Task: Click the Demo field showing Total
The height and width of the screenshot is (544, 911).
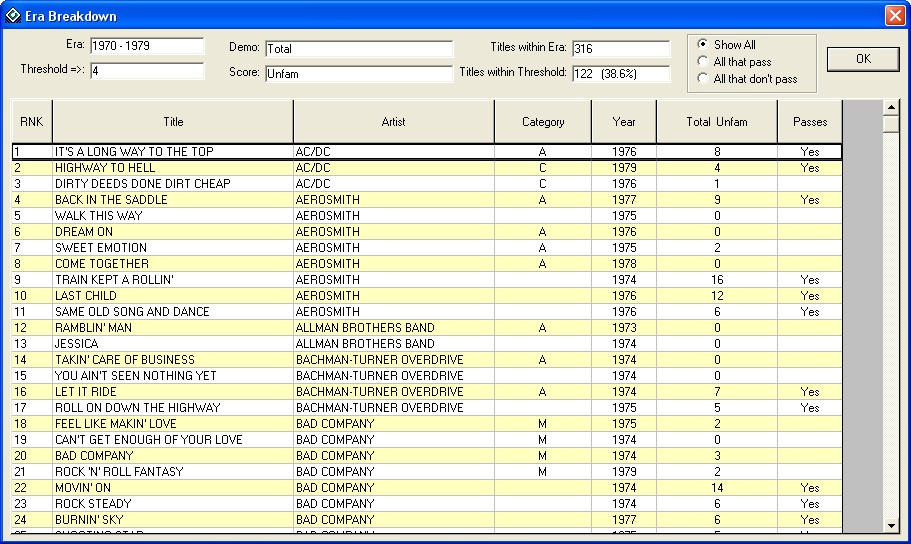Action: [358, 49]
